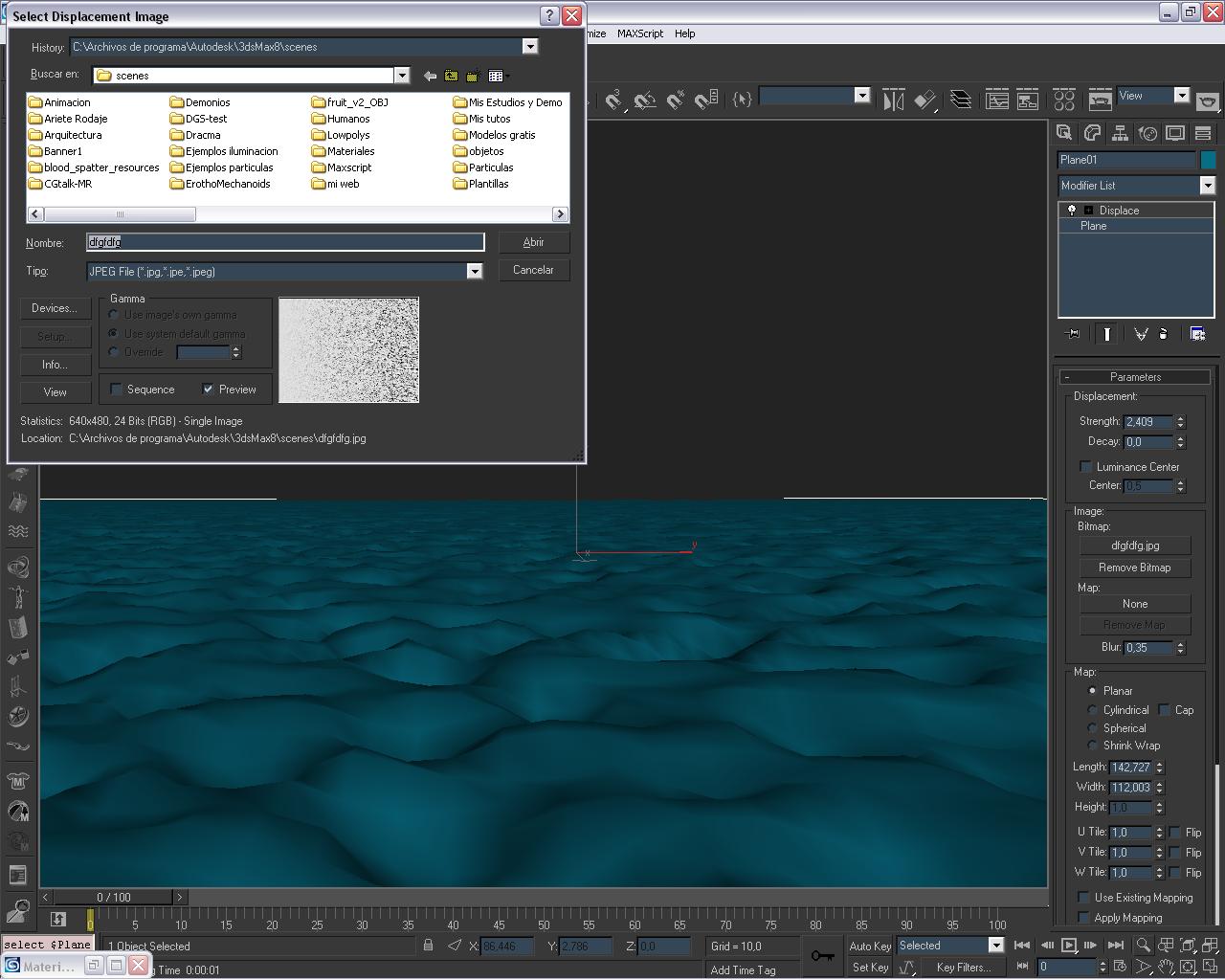This screenshot has height=980, width=1225.
Task: Open the Layer Manager icon
Action: pyautogui.click(x=961, y=100)
